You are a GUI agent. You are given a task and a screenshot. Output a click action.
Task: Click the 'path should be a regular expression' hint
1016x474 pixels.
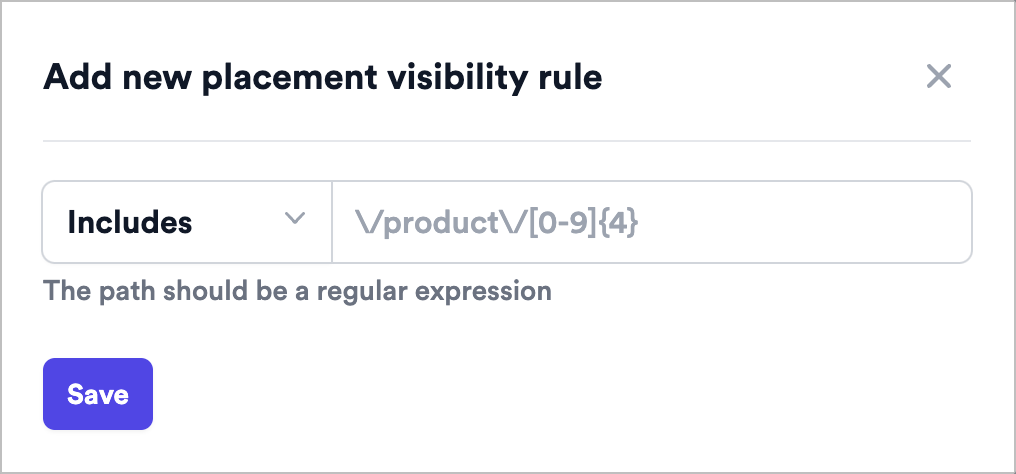297,291
